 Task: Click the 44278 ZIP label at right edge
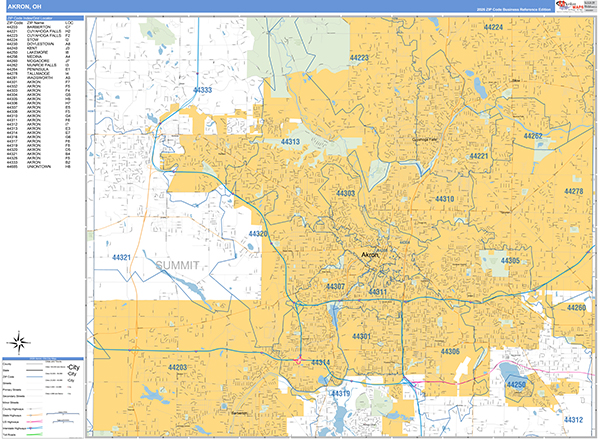tap(574, 191)
